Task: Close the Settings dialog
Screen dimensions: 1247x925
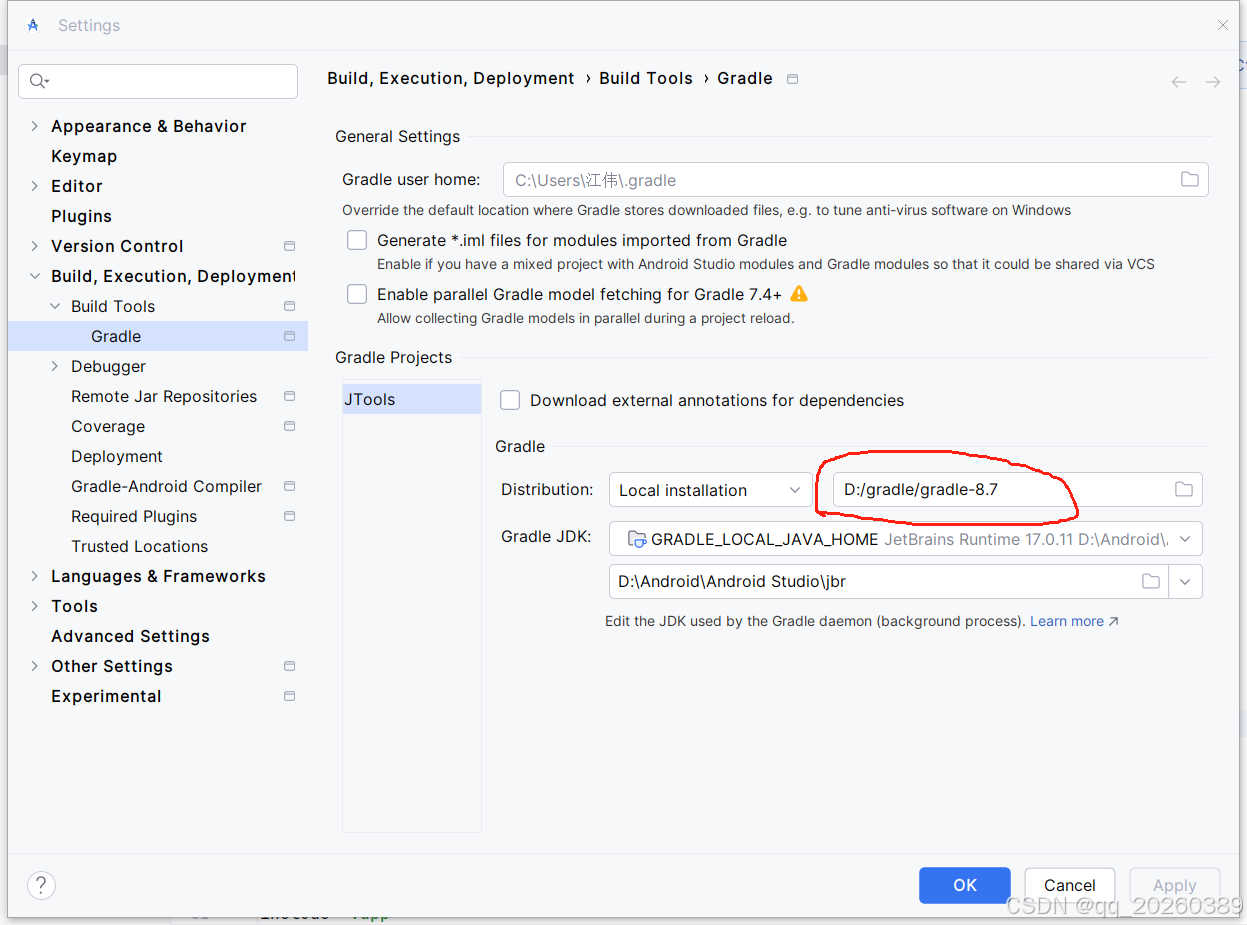Action: 1223,25
